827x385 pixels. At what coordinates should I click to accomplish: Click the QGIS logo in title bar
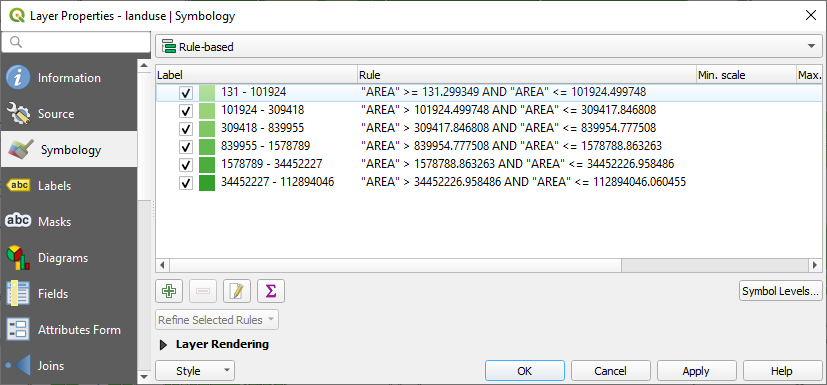(x=16, y=15)
